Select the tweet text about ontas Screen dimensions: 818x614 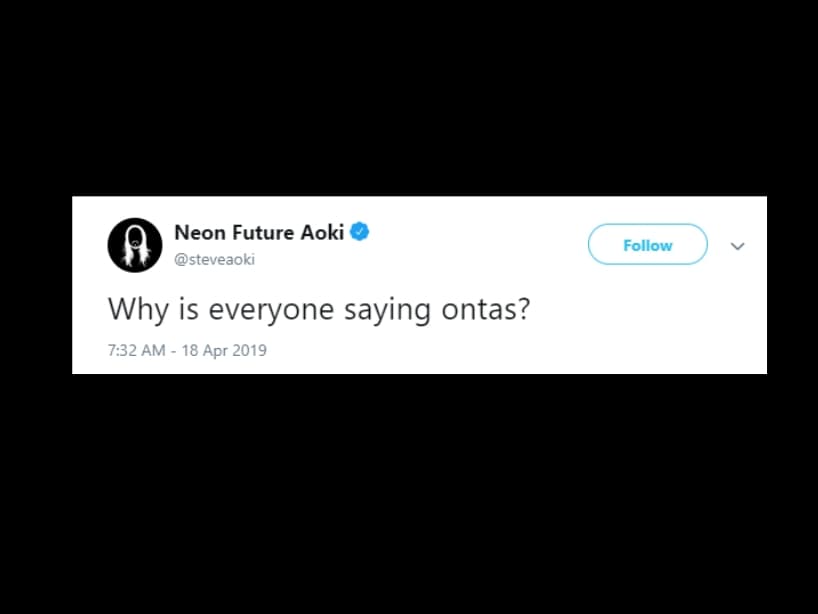pos(318,309)
